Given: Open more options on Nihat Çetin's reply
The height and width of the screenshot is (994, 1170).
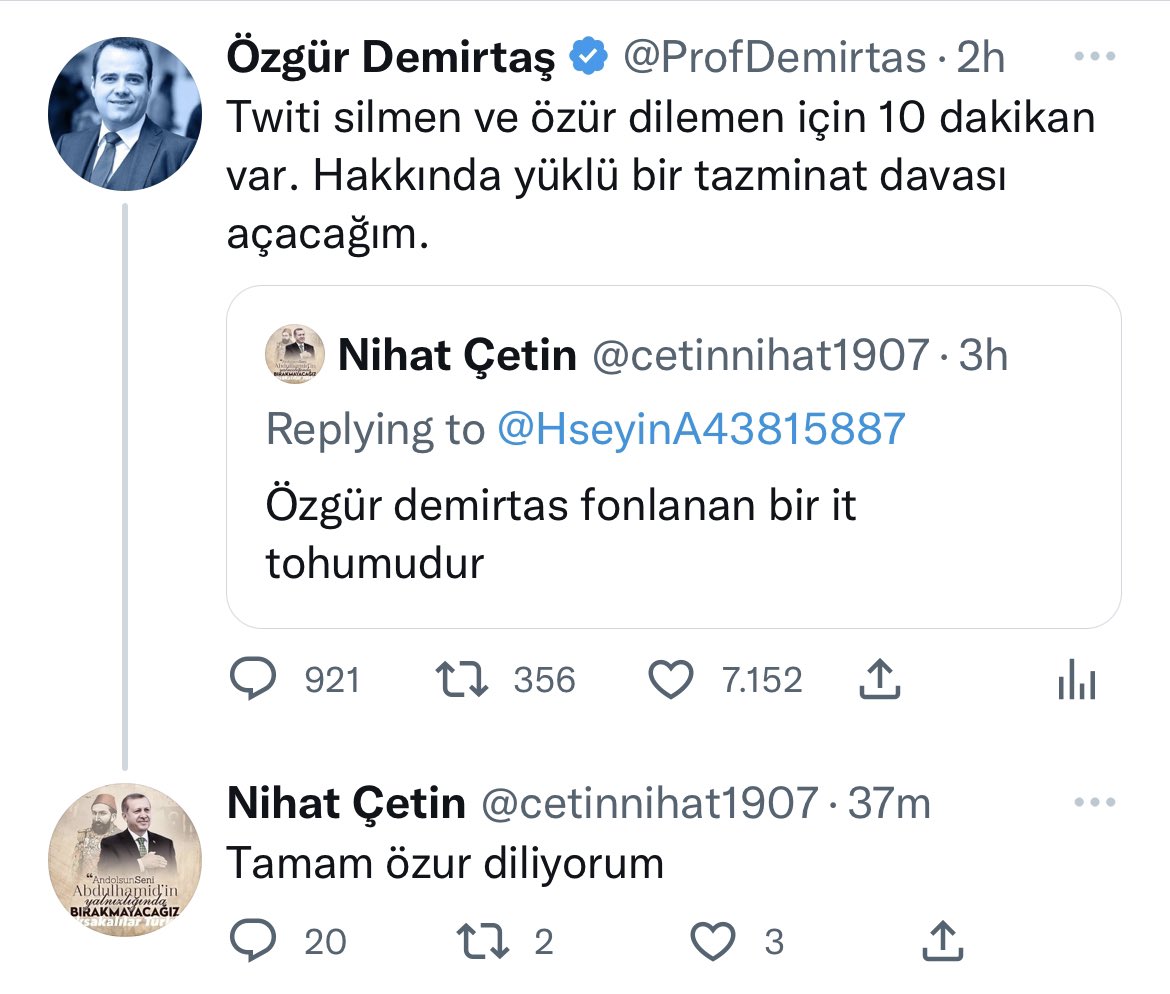Looking at the screenshot, I should pos(1093,802).
